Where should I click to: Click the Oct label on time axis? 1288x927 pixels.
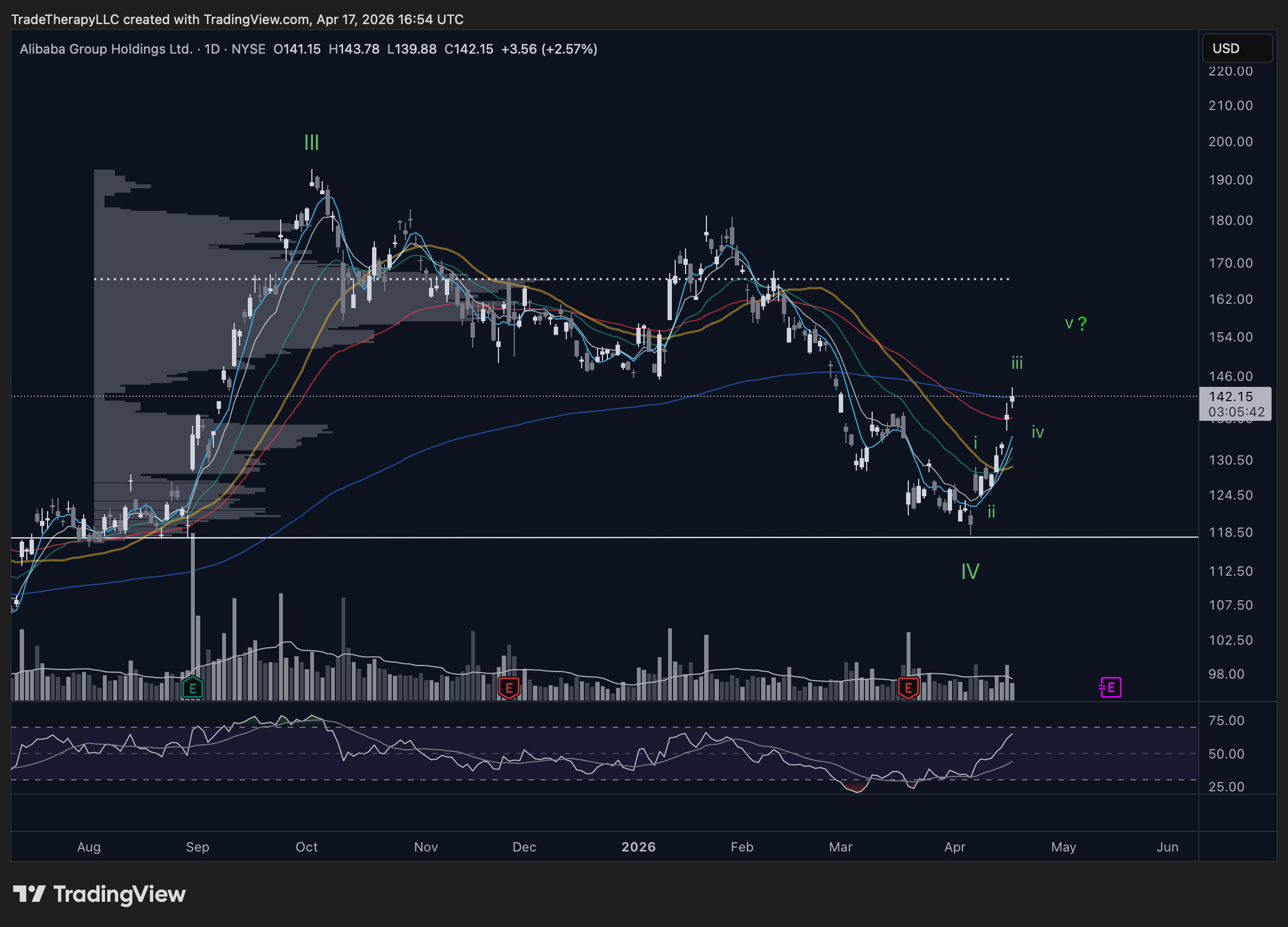coord(306,847)
